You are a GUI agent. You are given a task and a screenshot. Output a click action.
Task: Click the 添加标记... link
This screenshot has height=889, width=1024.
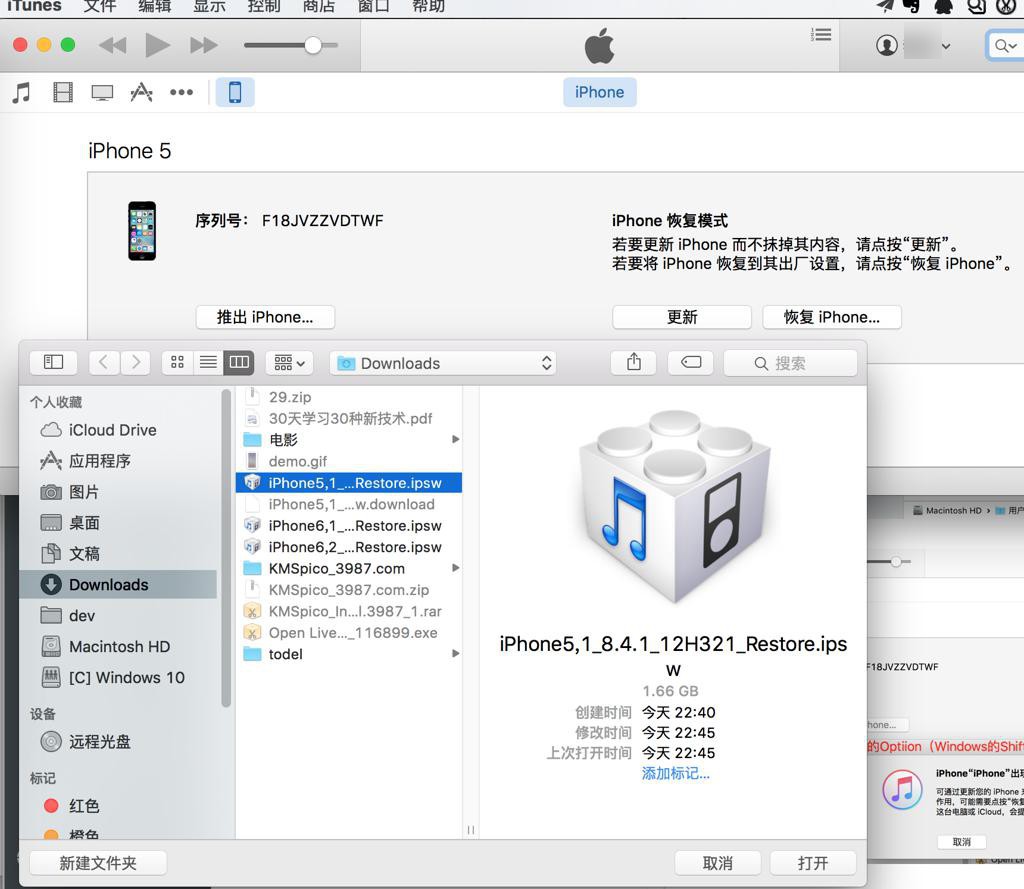[x=675, y=773]
